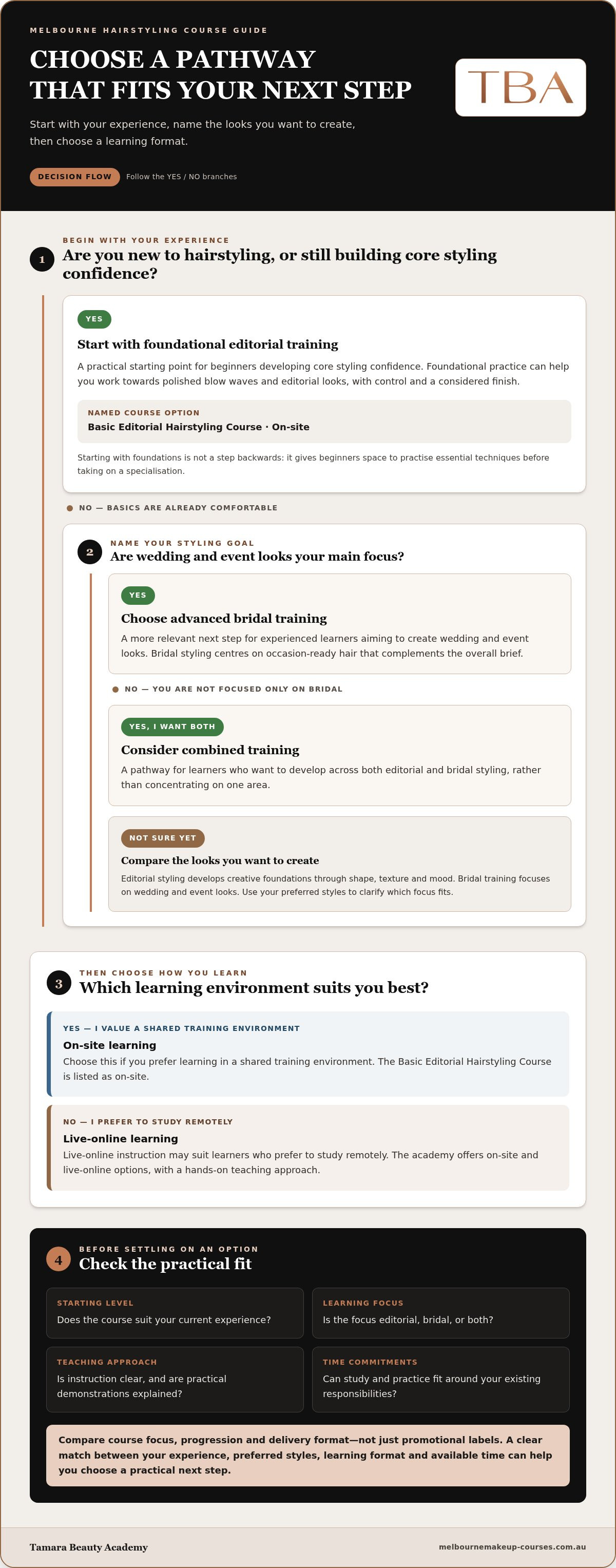Image resolution: width=616 pixels, height=1568 pixels.
Task: Select the Live-online learning card
Action: pos(308,1148)
